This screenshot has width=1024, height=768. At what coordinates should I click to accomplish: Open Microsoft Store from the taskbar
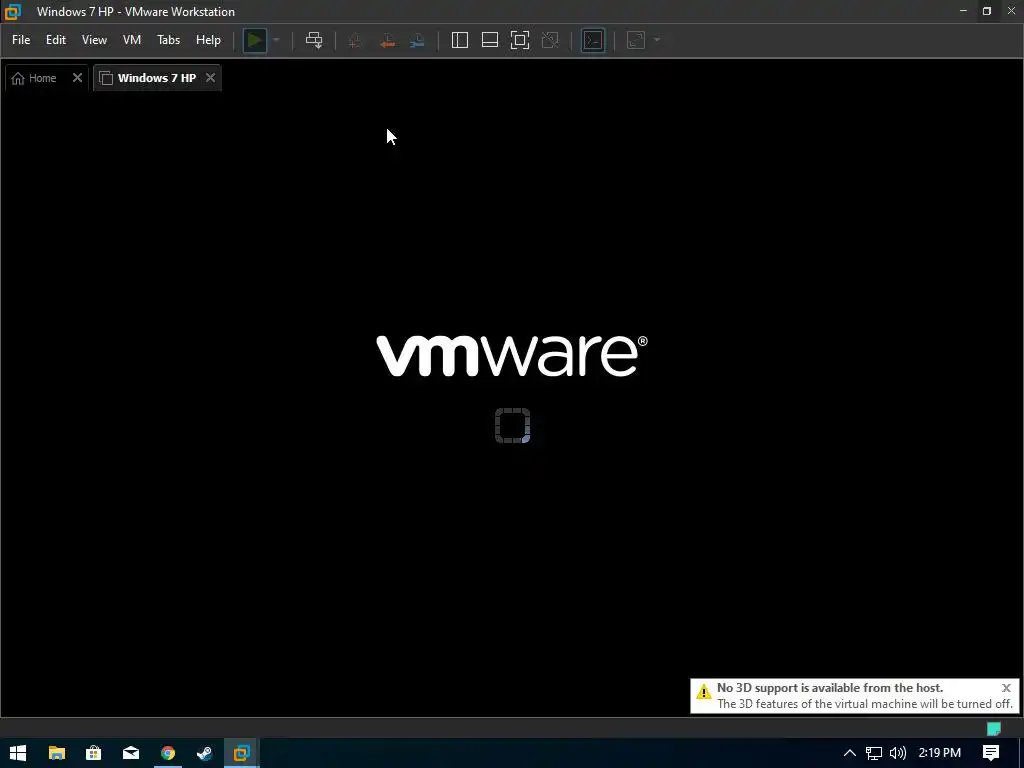tap(93, 753)
